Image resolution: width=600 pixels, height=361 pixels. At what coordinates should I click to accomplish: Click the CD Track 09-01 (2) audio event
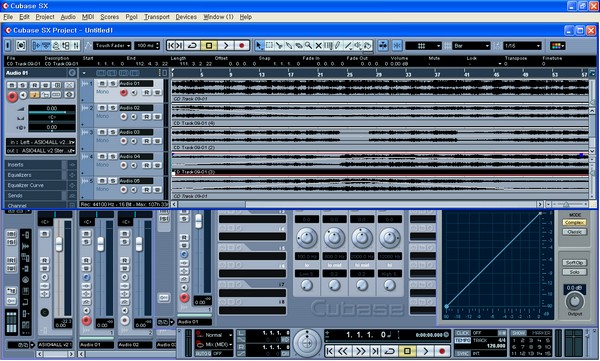(x=380, y=140)
